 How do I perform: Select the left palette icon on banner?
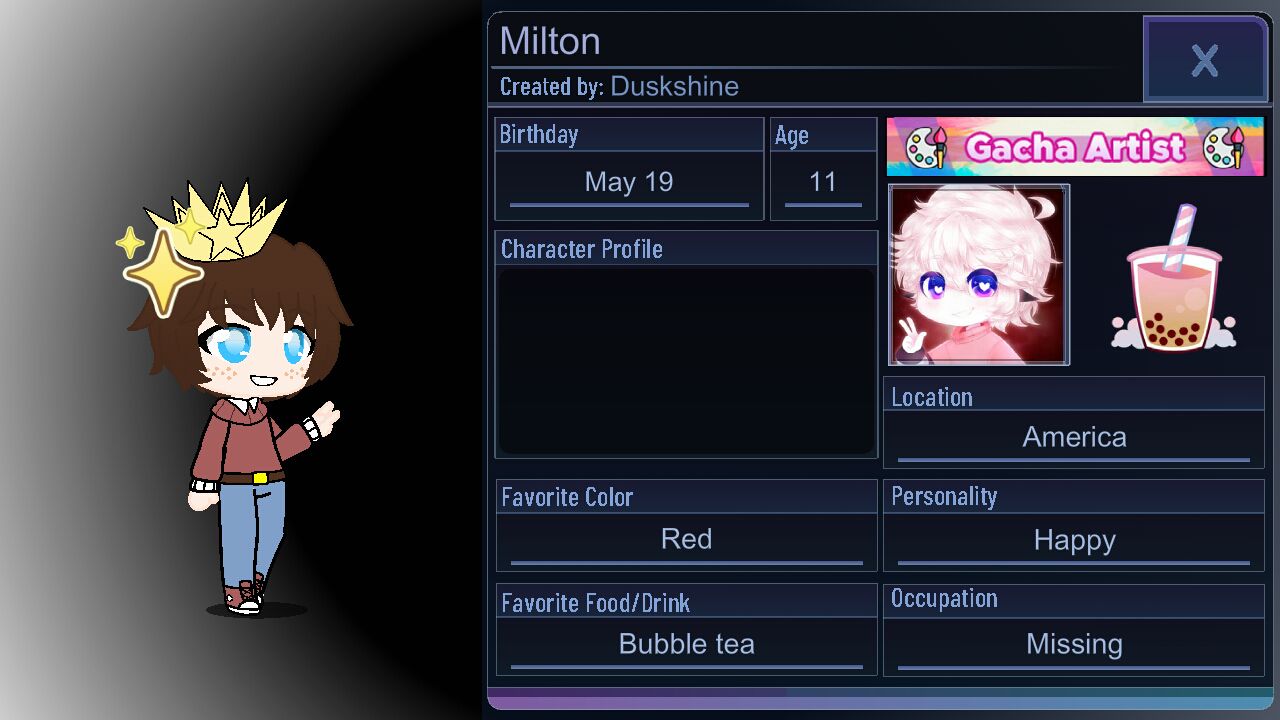click(926, 147)
